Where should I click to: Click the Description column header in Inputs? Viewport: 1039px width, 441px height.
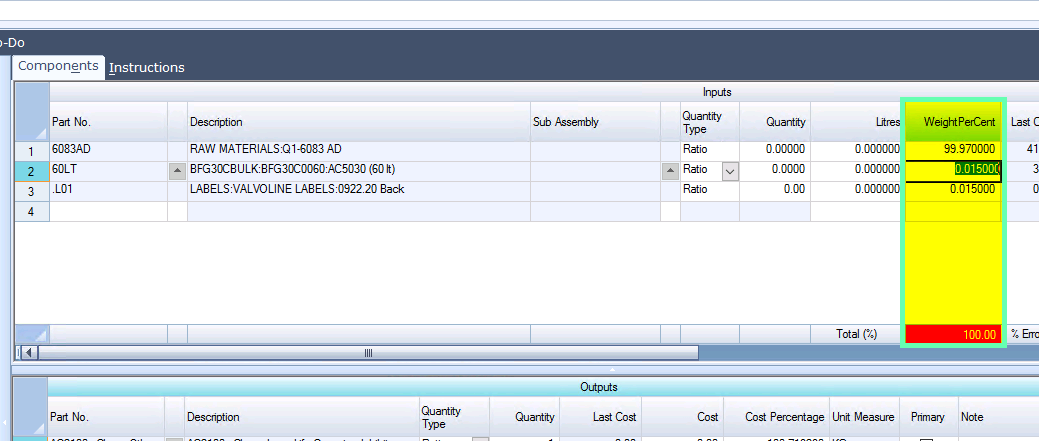[358, 122]
